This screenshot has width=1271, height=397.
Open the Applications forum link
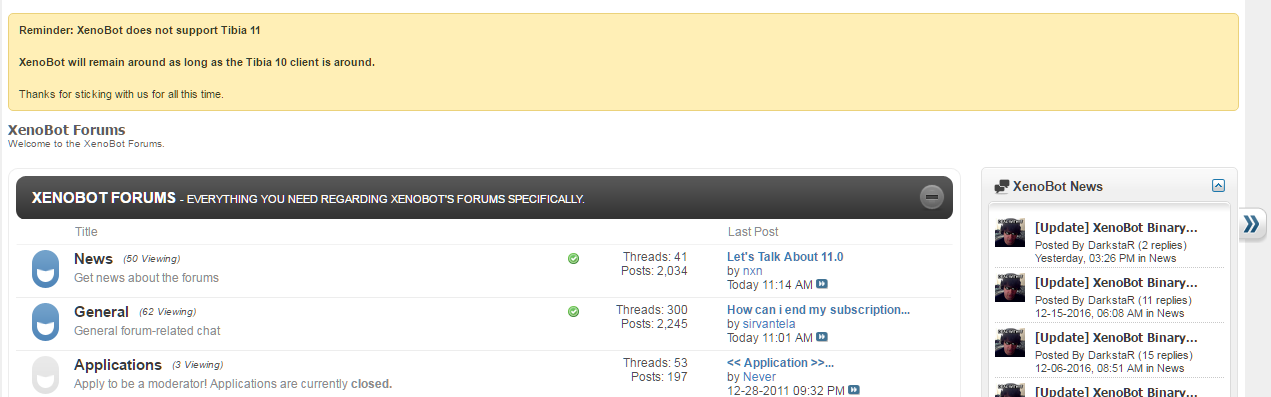pyautogui.click(x=118, y=364)
